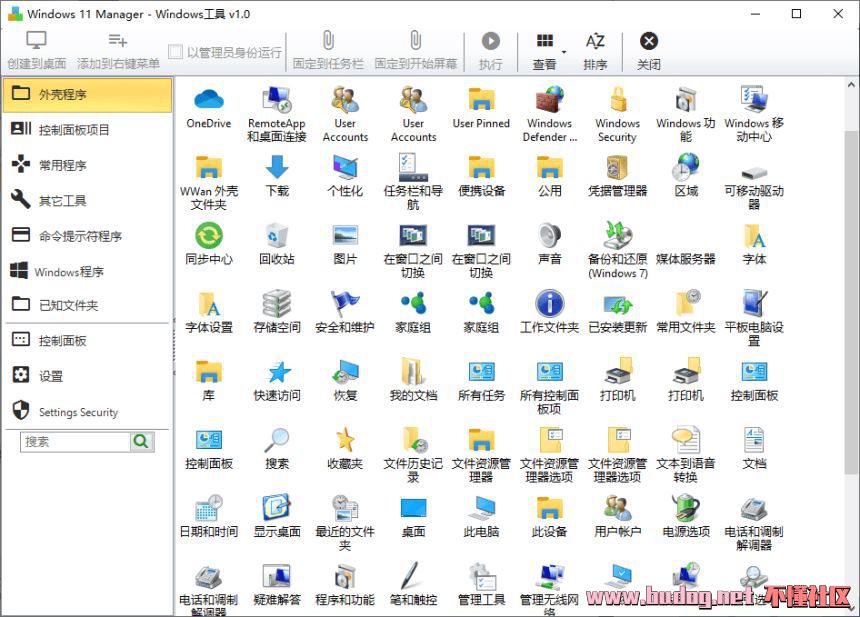Click the 执行 run button
The height and width of the screenshot is (617, 860).
click(490, 50)
